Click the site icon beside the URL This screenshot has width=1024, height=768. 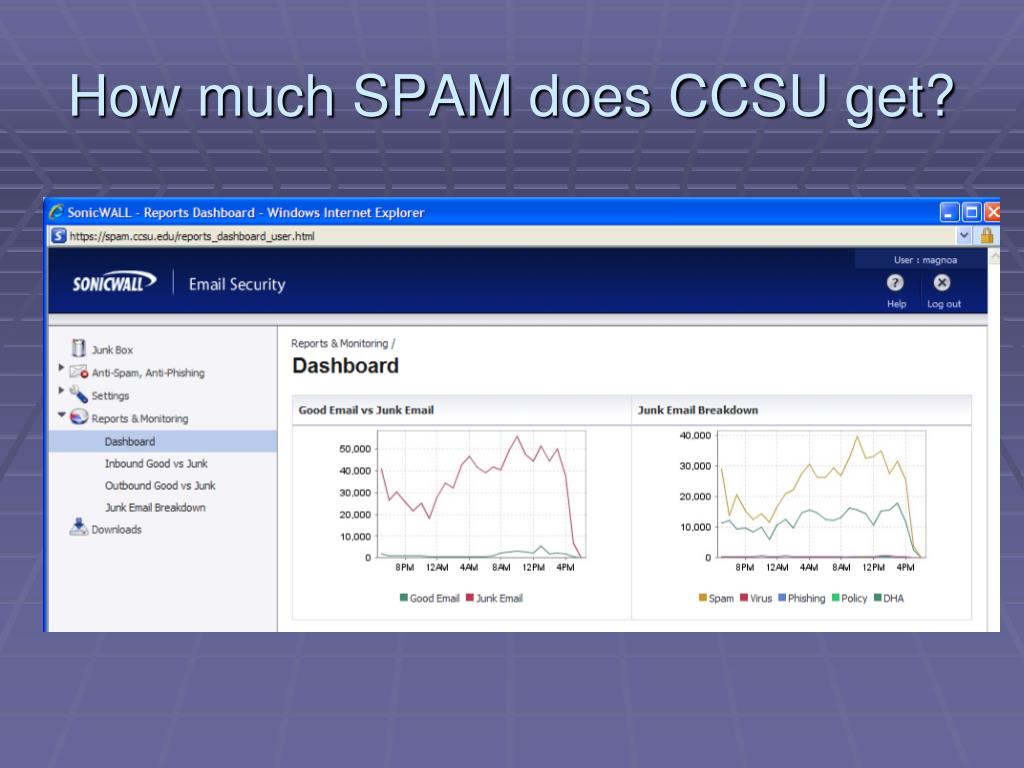[59, 236]
